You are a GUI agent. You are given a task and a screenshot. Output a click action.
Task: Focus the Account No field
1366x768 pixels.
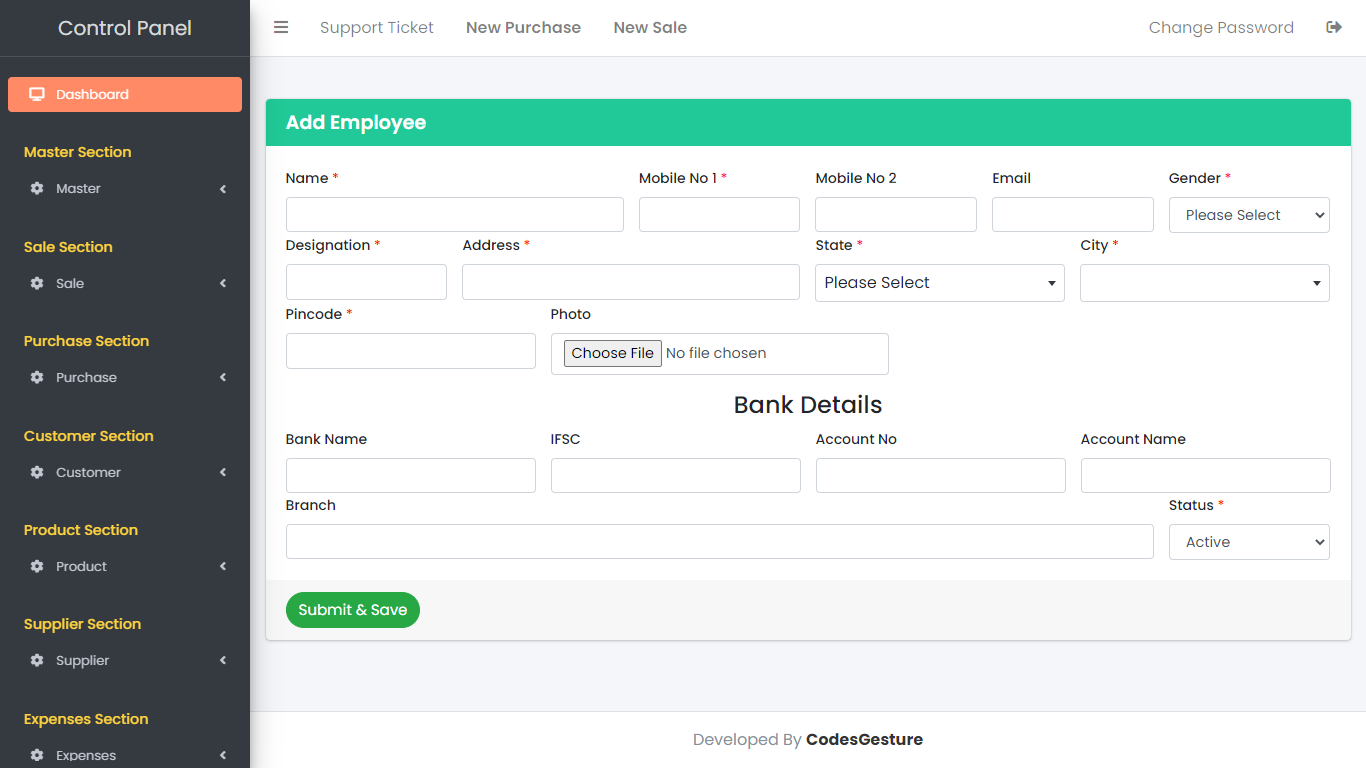[941, 475]
